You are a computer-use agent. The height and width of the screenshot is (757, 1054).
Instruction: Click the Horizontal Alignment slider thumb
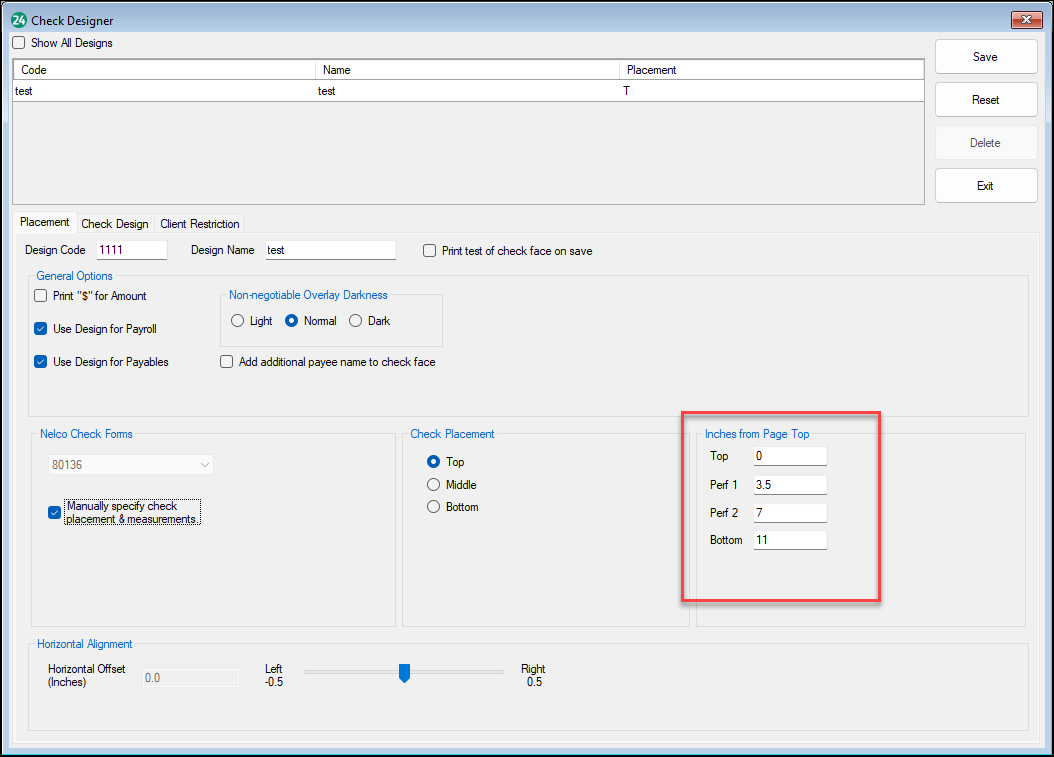pyautogui.click(x=404, y=673)
